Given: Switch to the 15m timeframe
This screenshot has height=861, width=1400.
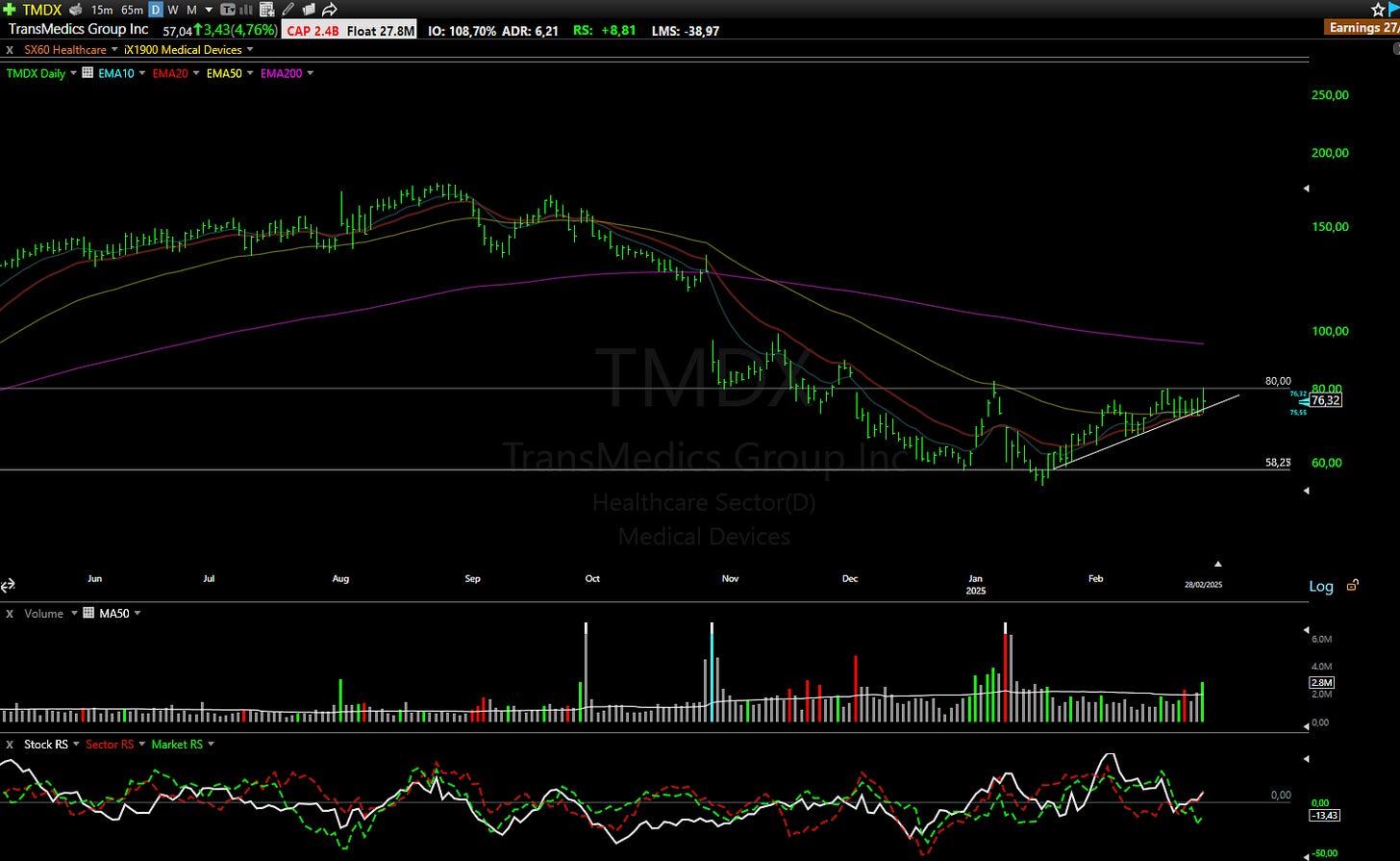Looking at the screenshot, I should click(102, 10).
